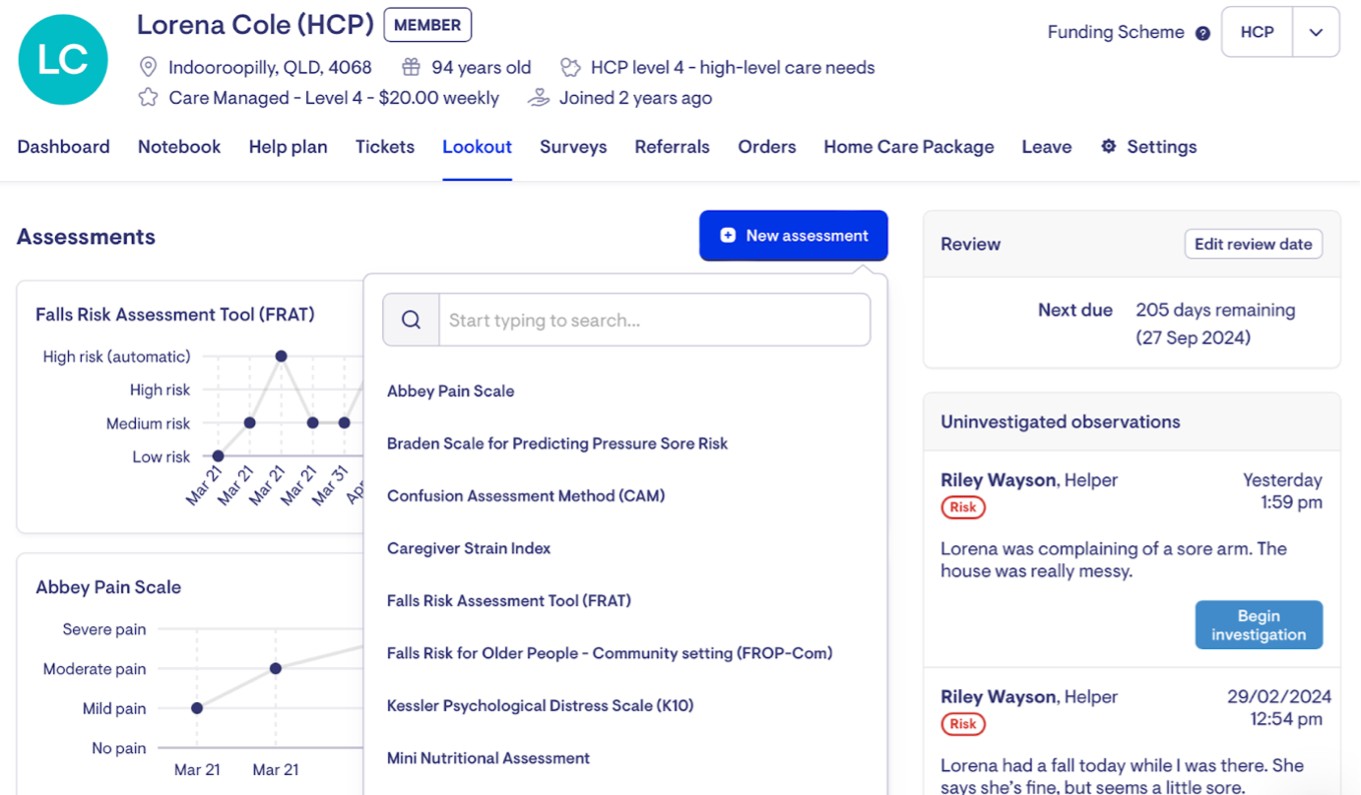Viewport: 1361px width, 795px height.
Task: Click the LC profile avatar
Action: click(62, 60)
